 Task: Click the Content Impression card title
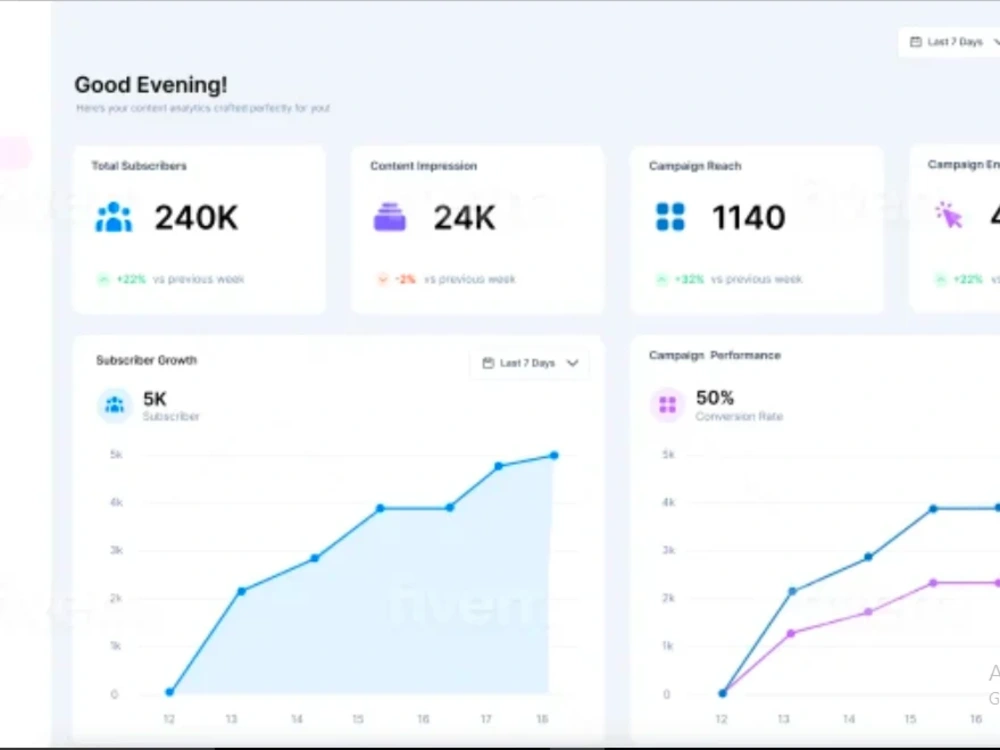[x=423, y=166]
